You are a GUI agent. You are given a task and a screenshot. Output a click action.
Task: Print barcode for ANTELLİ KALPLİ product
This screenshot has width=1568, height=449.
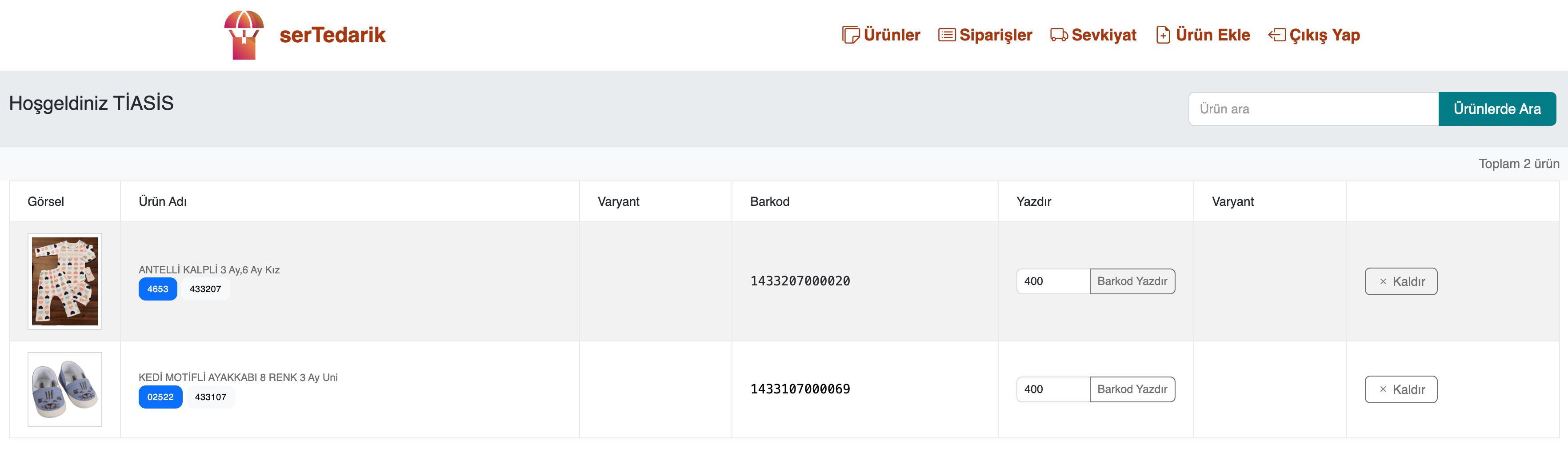pos(1132,281)
